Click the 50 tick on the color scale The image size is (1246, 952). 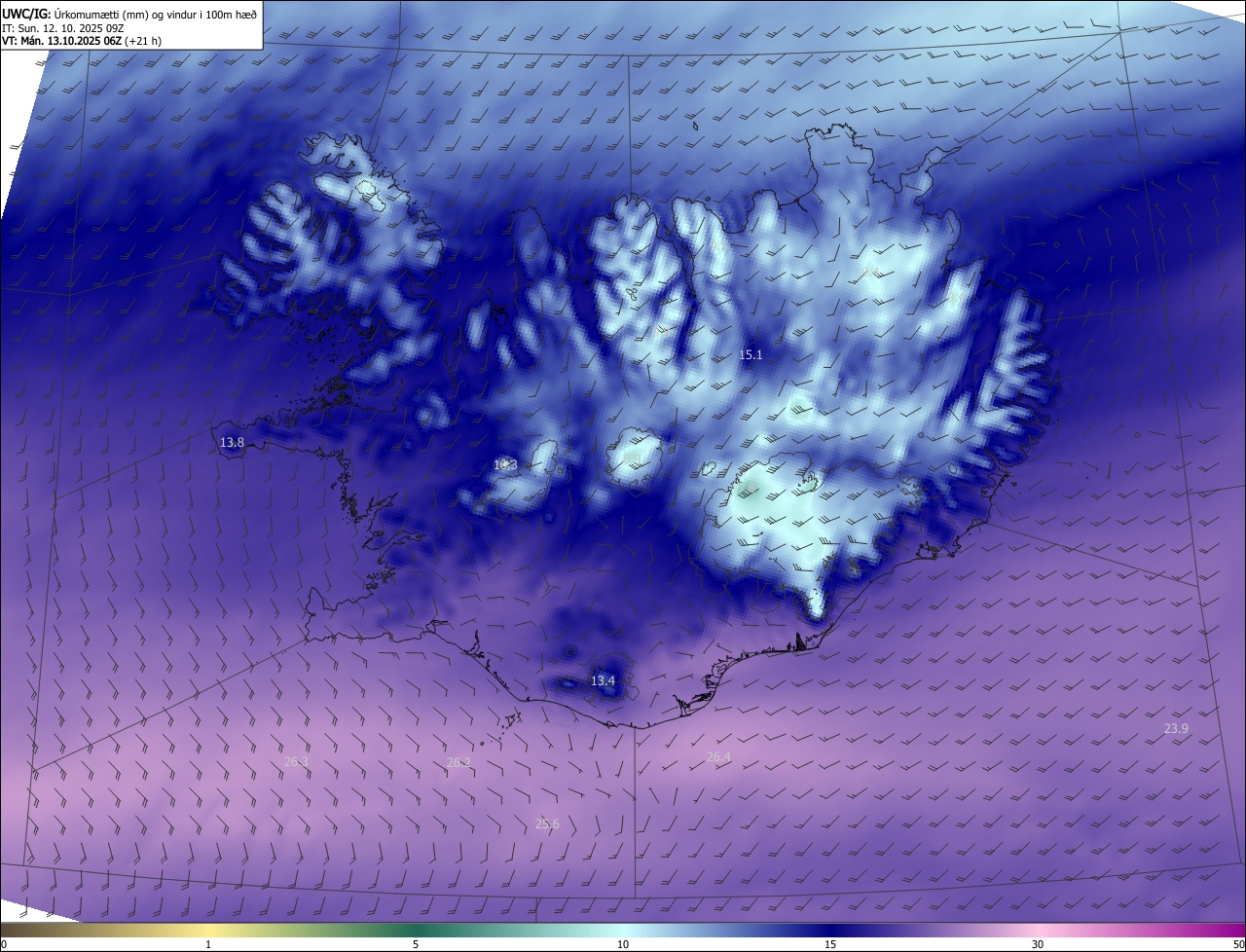click(x=1237, y=944)
